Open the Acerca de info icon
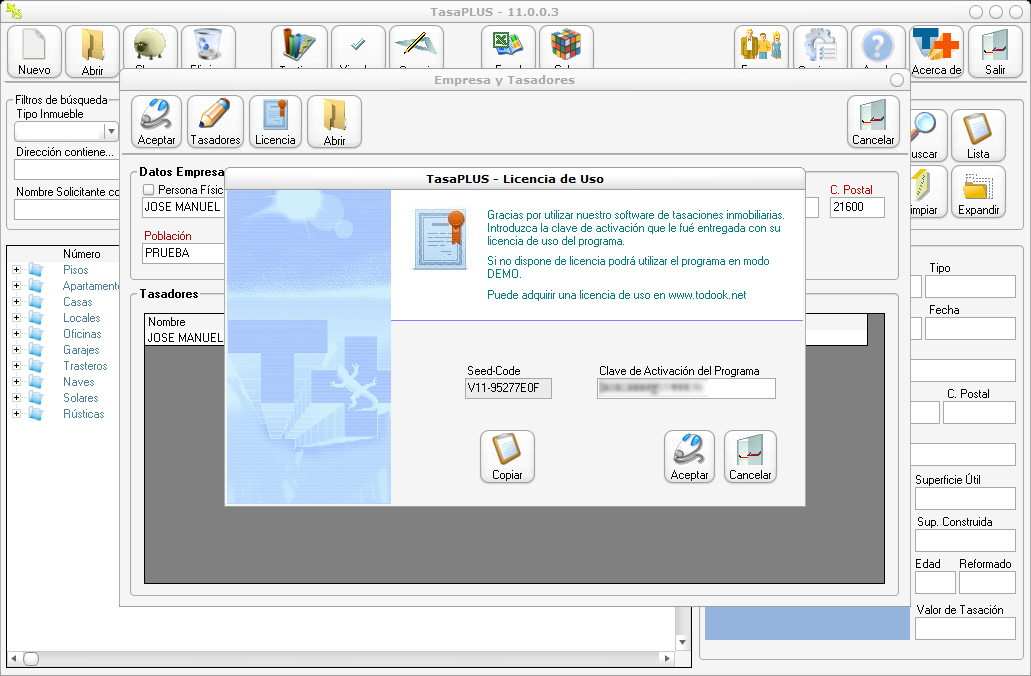The image size is (1031, 676). click(x=937, y=51)
